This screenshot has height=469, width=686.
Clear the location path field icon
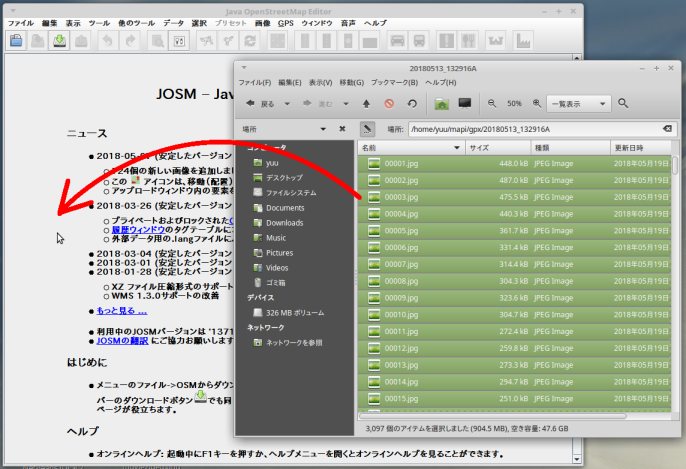(667, 129)
